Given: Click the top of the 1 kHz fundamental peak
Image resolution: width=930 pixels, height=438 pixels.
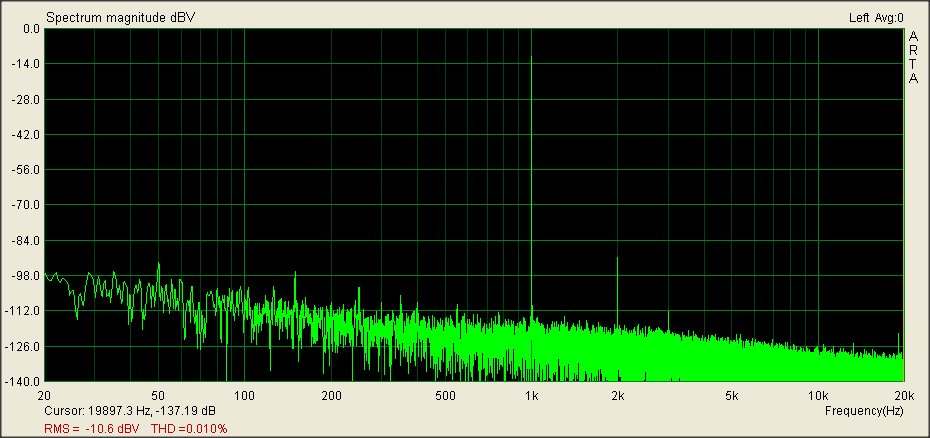Looking at the screenshot, I should tap(531, 56).
